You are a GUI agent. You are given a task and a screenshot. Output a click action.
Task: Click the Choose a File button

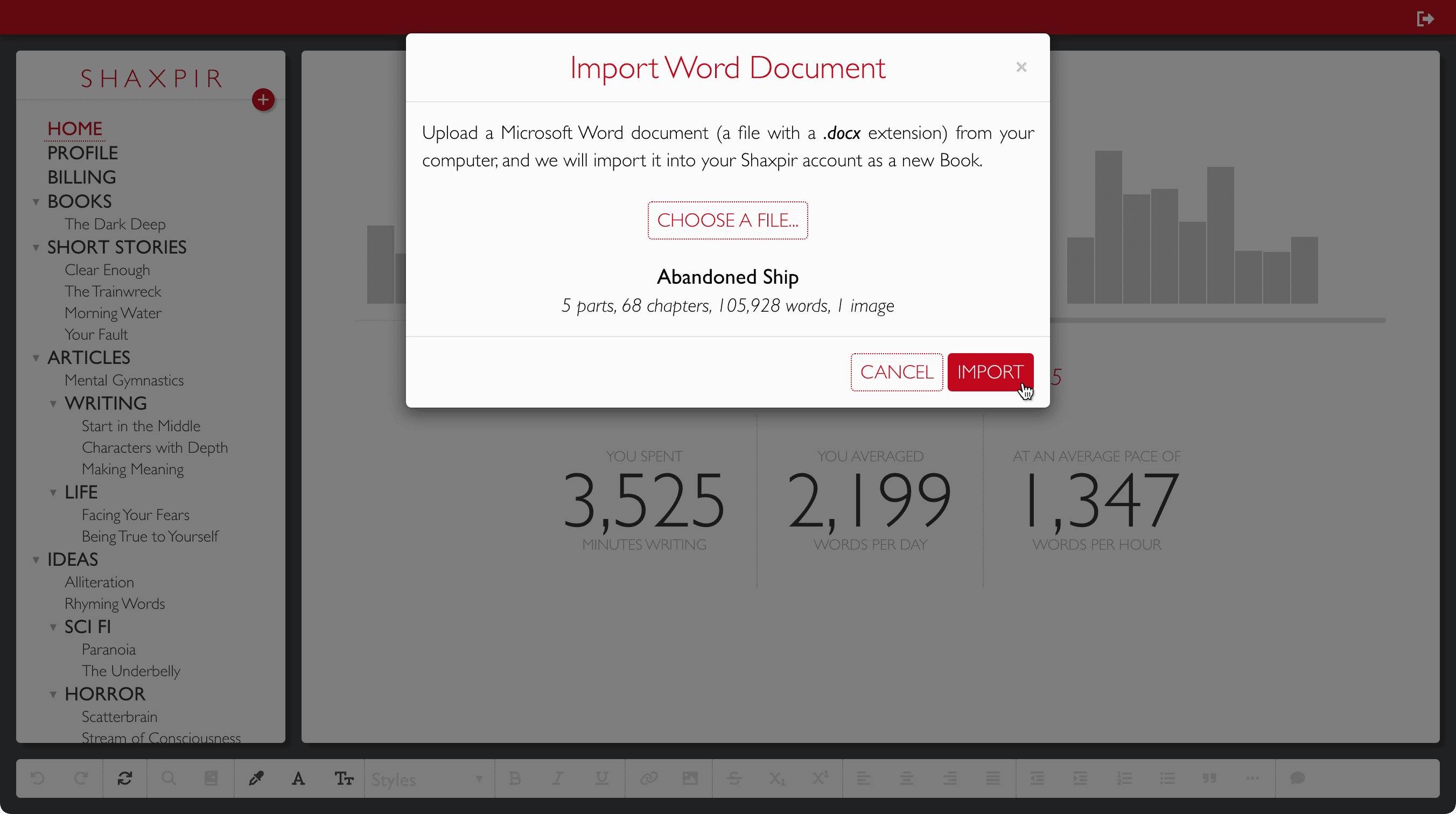[727, 220]
